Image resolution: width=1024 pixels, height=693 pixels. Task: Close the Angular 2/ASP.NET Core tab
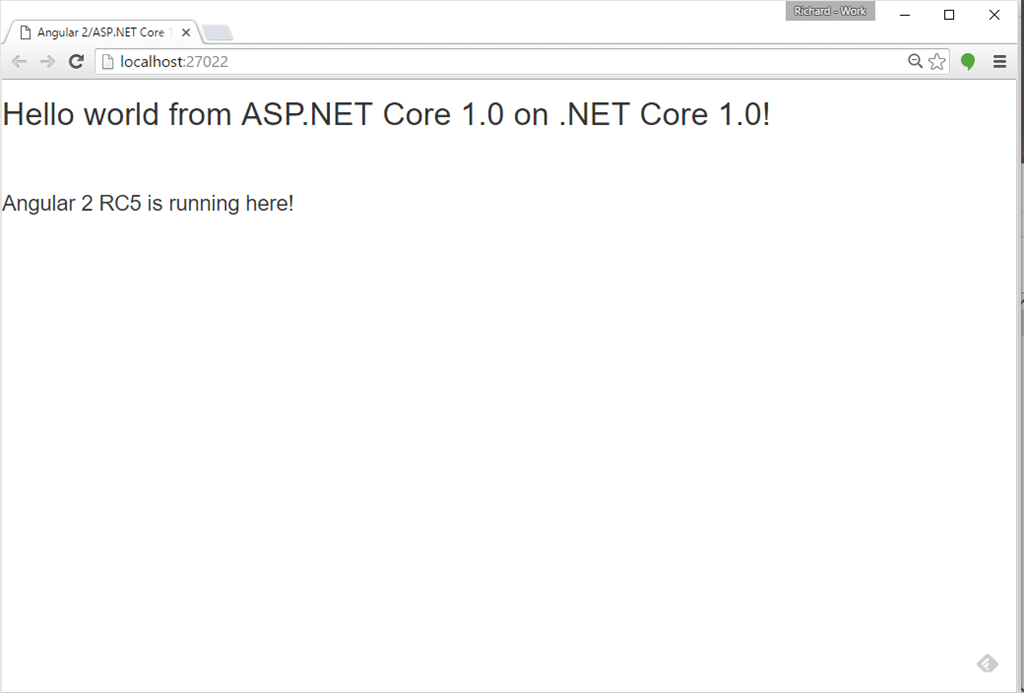(x=186, y=32)
